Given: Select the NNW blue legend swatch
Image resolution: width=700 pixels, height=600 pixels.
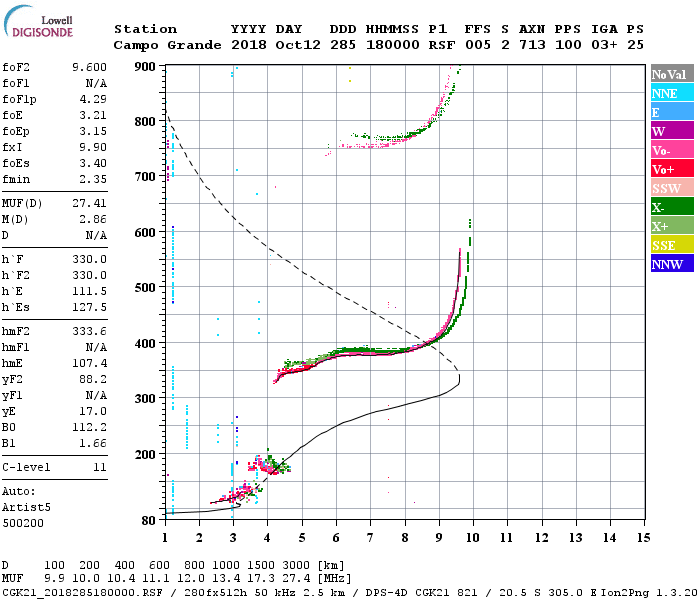Looking at the screenshot, I should click(672, 264).
